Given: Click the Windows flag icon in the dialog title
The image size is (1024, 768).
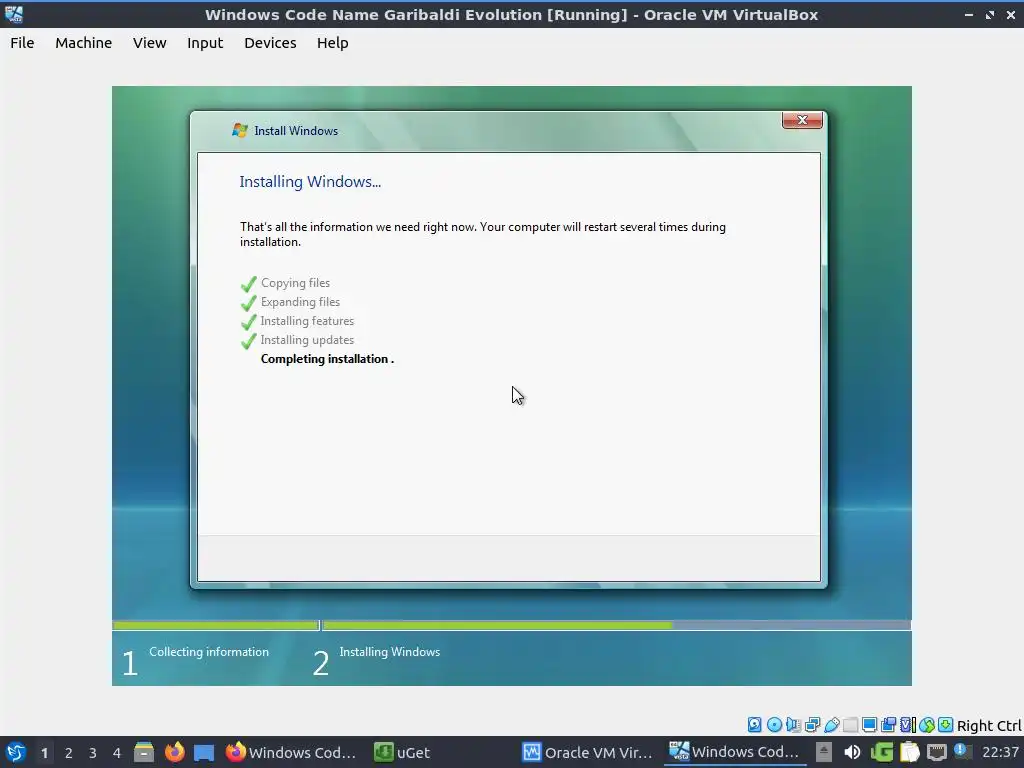Looking at the screenshot, I should click(x=240, y=131).
